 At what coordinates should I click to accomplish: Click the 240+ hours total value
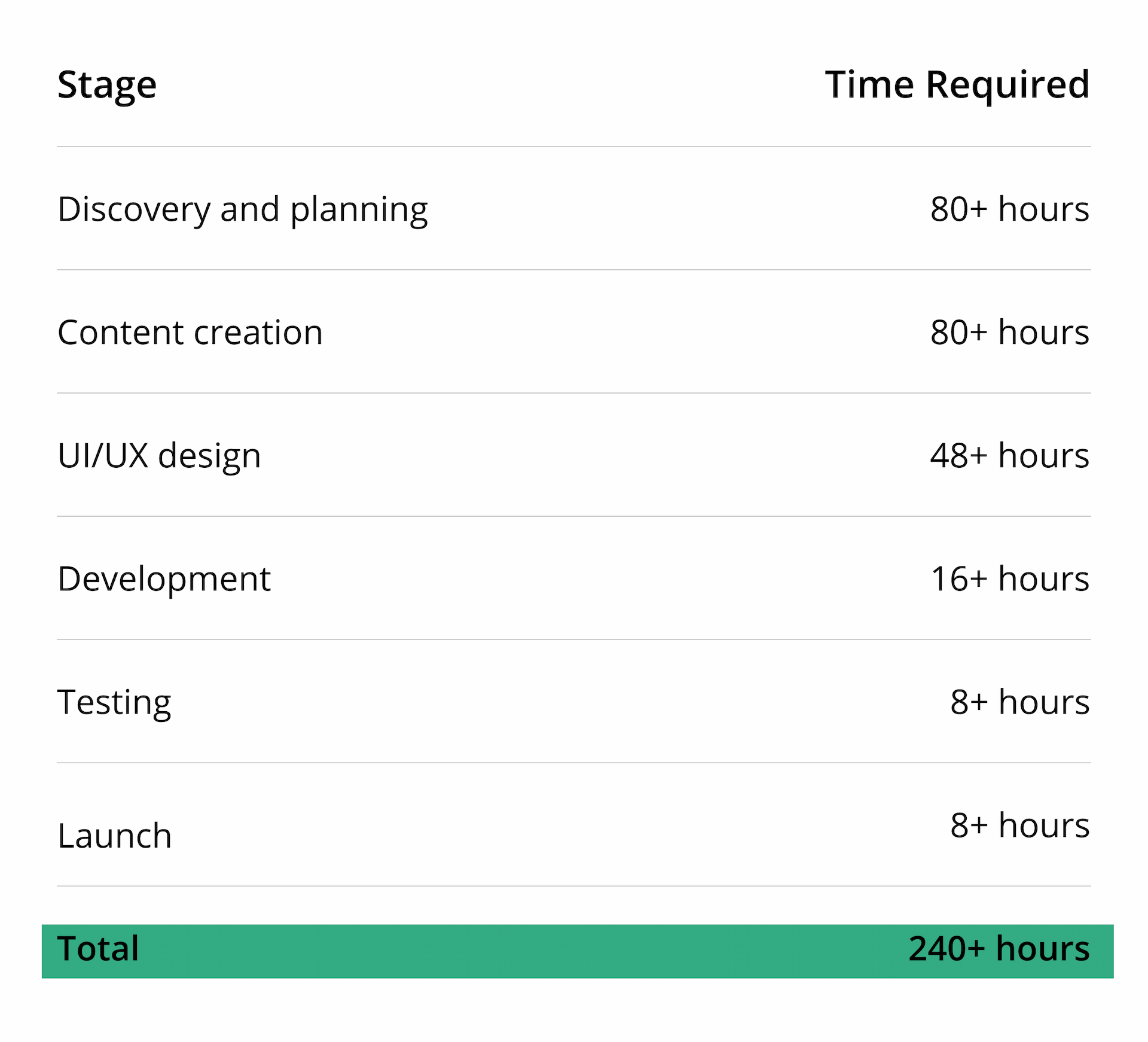click(999, 949)
